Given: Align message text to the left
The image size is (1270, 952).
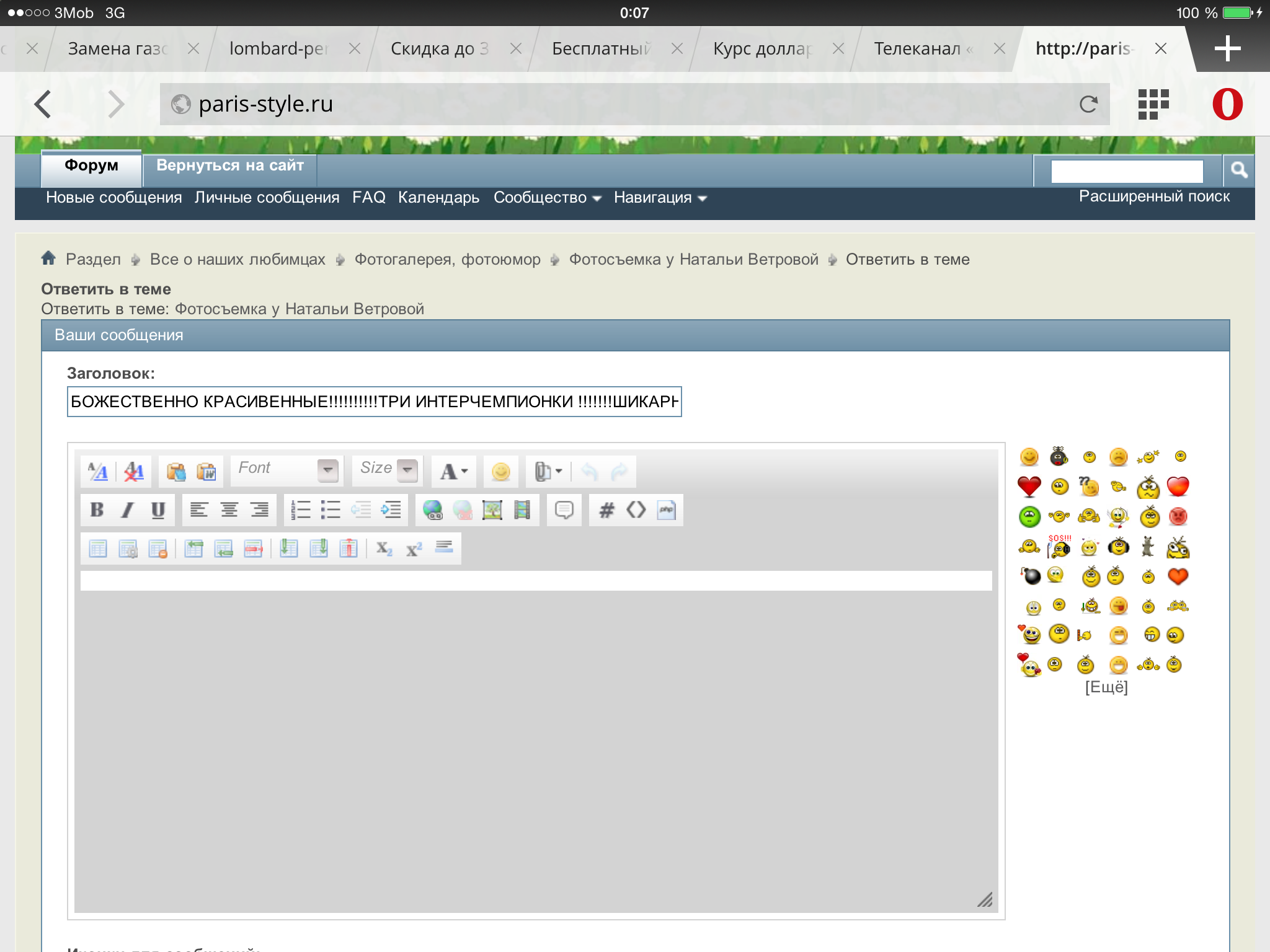Looking at the screenshot, I should tap(198, 510).
